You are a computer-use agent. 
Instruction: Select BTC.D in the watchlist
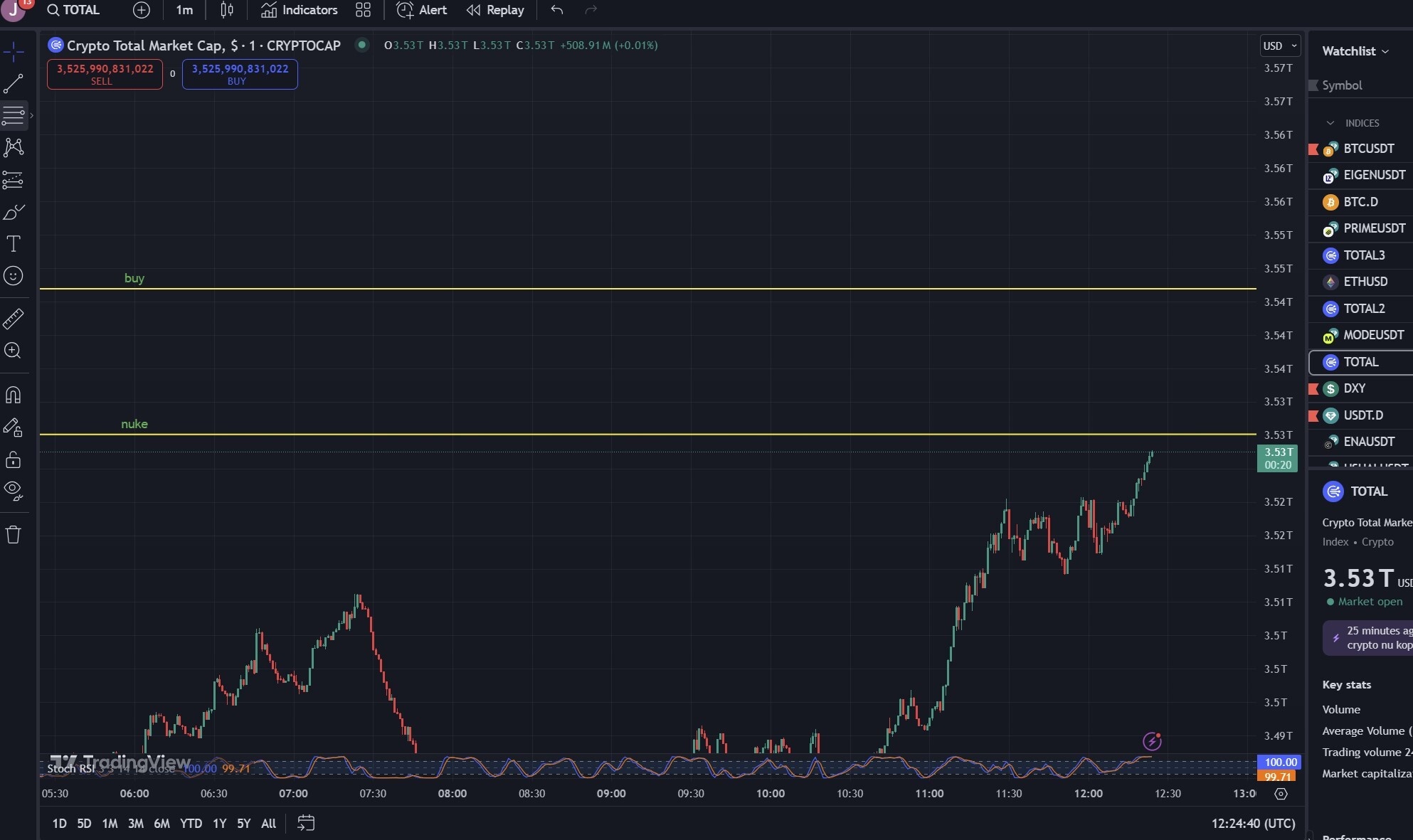click(1360, 202)
